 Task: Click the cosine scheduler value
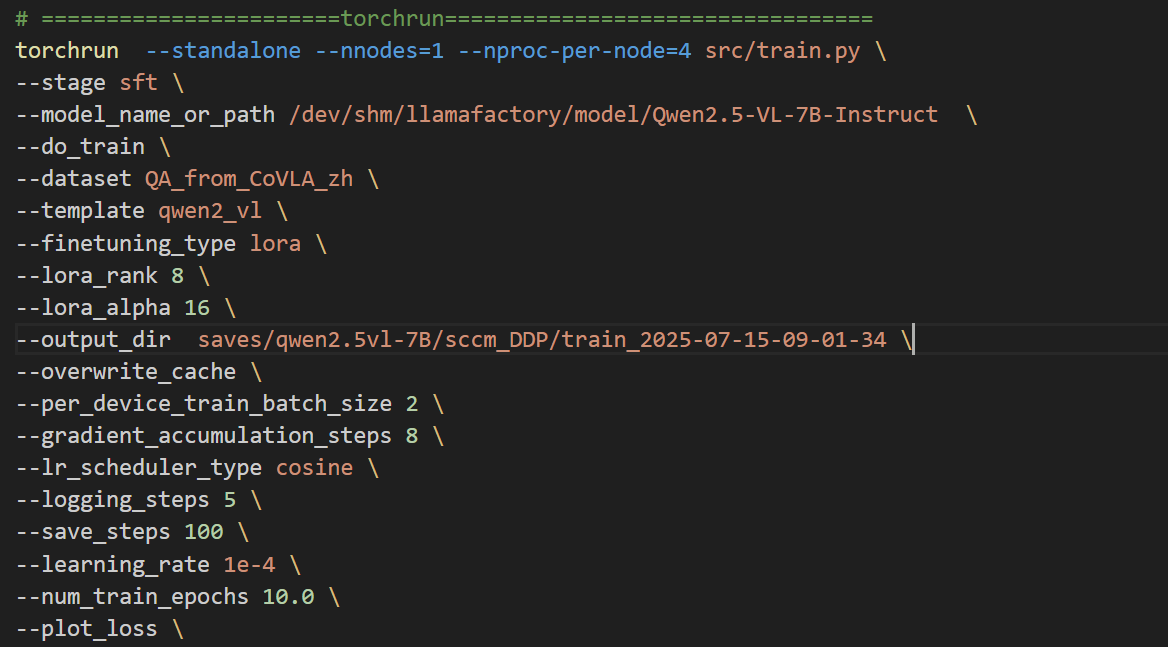314,468
